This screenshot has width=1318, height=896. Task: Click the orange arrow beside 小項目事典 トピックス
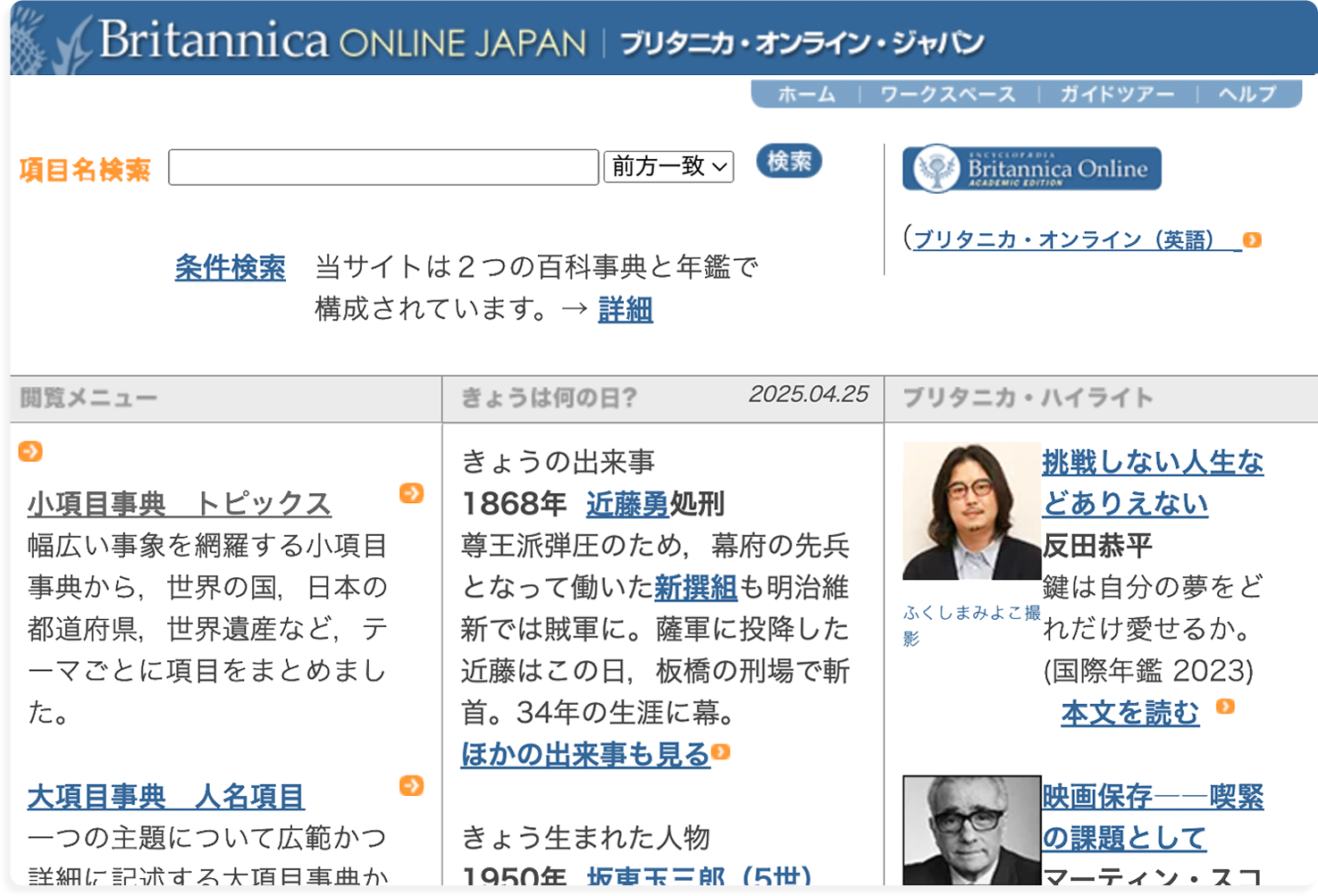(x=411, y=493)
